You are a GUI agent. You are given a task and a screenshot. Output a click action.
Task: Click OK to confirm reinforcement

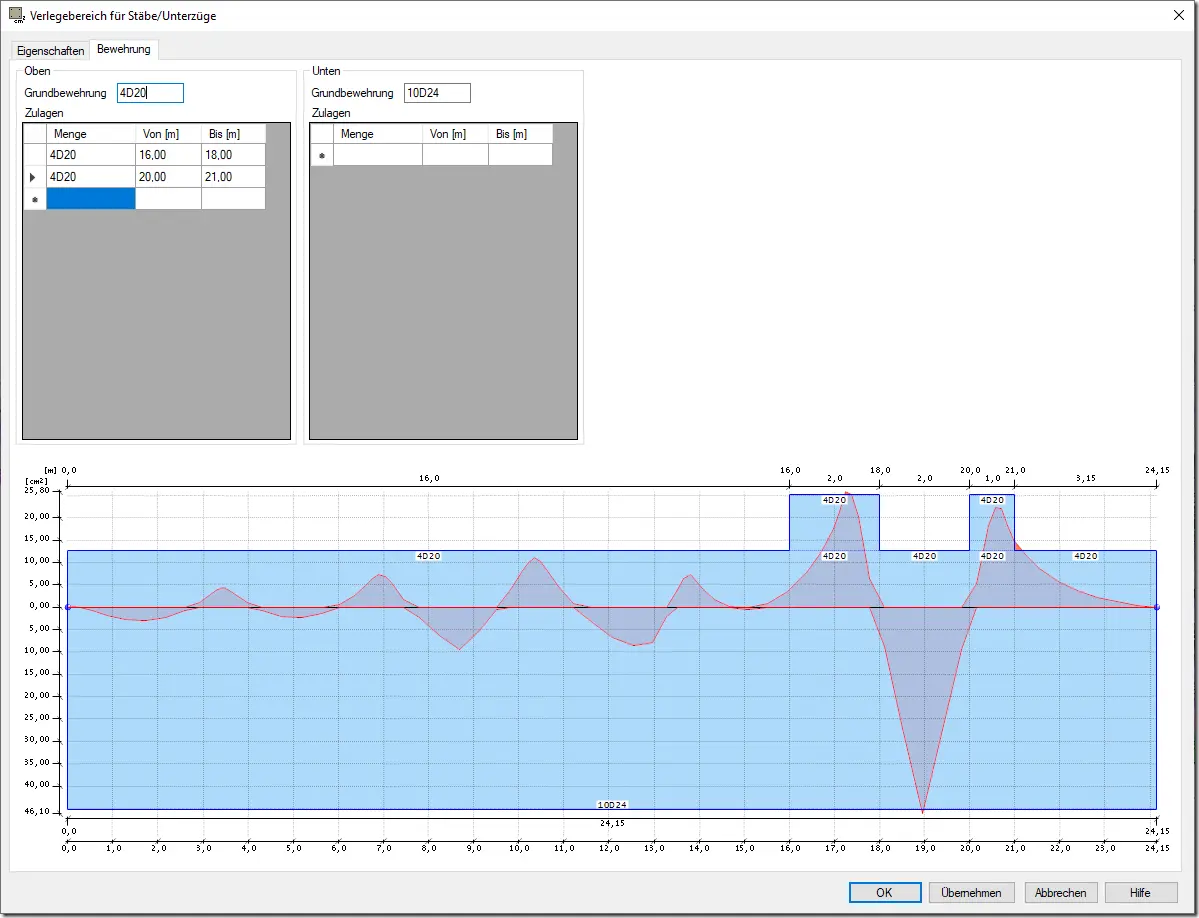885,892
